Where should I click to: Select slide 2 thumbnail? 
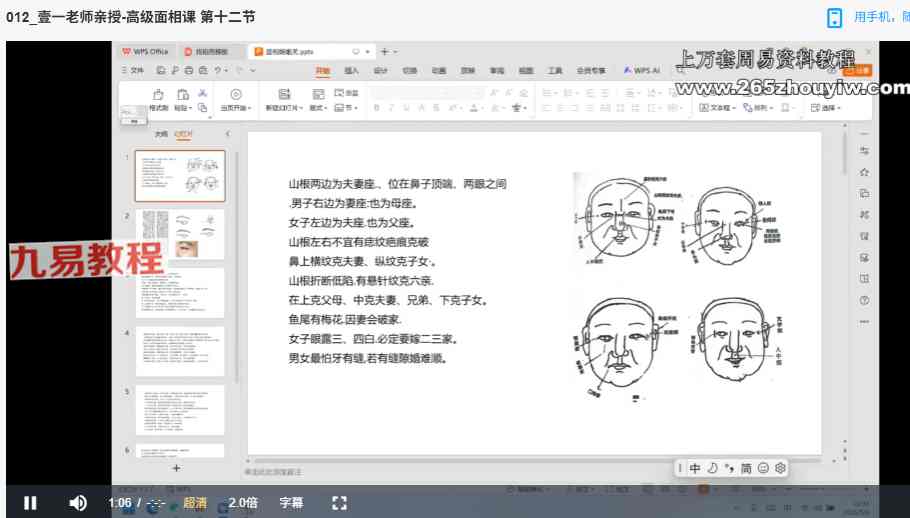point(180,234)
